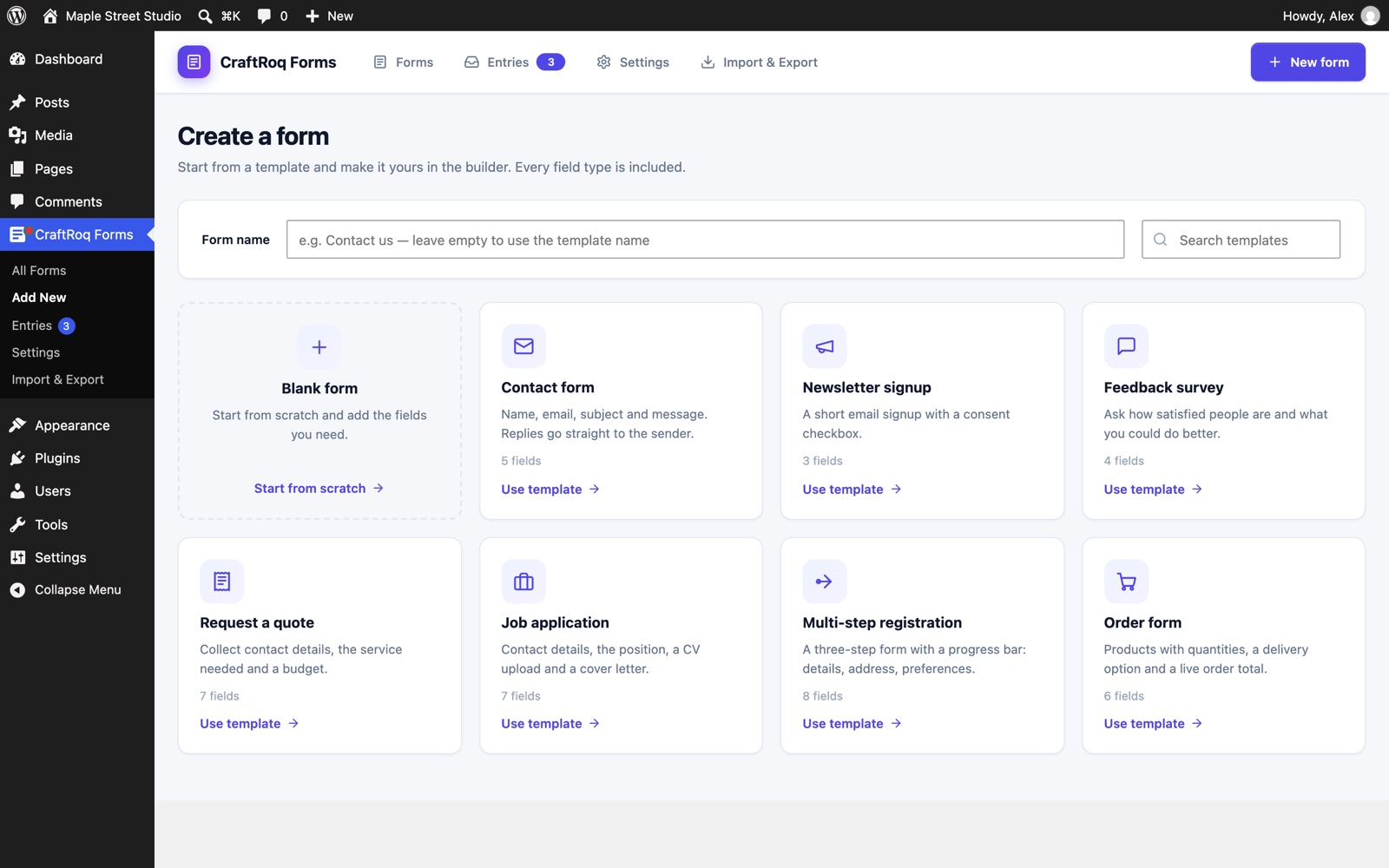Click the briefcase icon on Job application
The height and width of the screenshot is (868, 1389).
[523, 582]
